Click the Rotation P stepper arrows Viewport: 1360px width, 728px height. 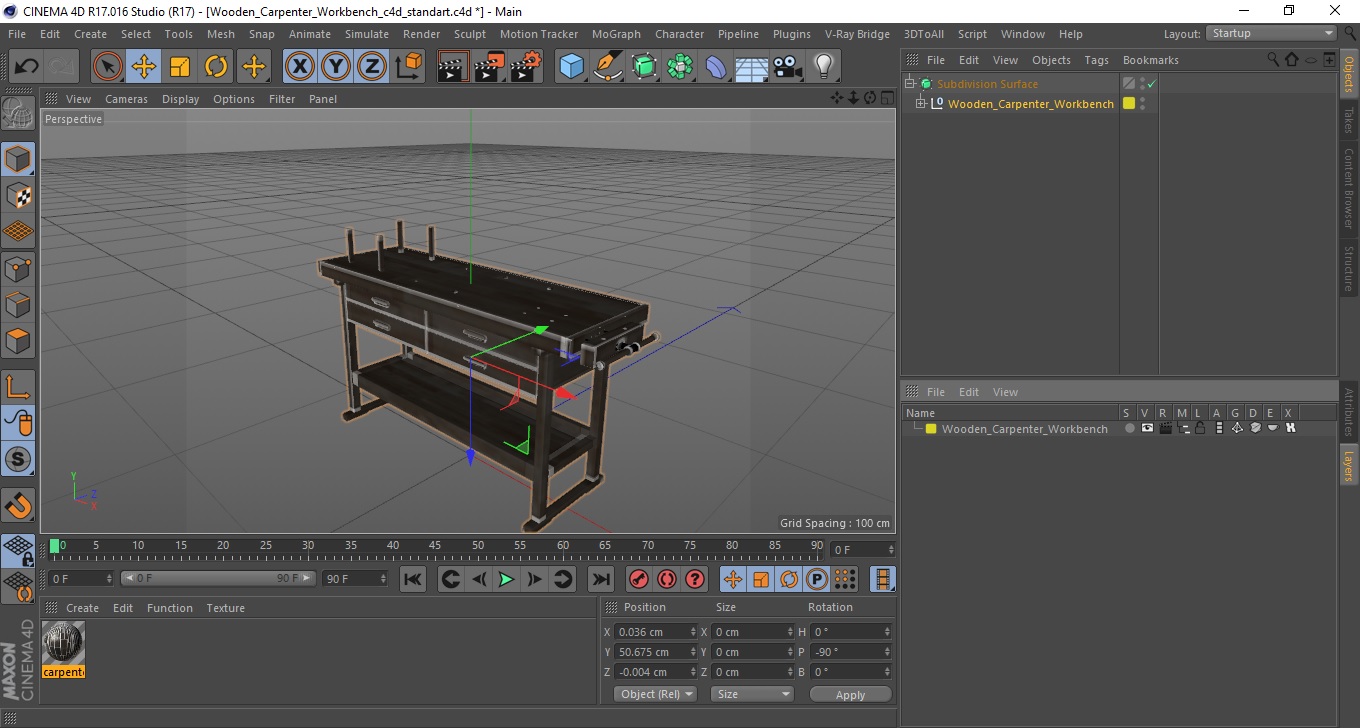pos(887,652)
